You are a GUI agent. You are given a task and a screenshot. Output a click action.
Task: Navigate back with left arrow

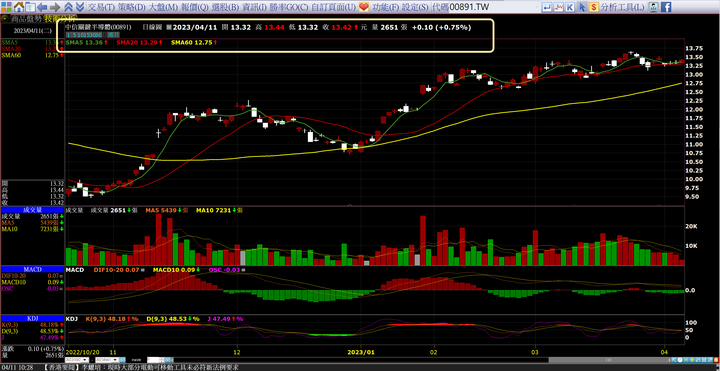pyautogui.click(x=42, y=7)
